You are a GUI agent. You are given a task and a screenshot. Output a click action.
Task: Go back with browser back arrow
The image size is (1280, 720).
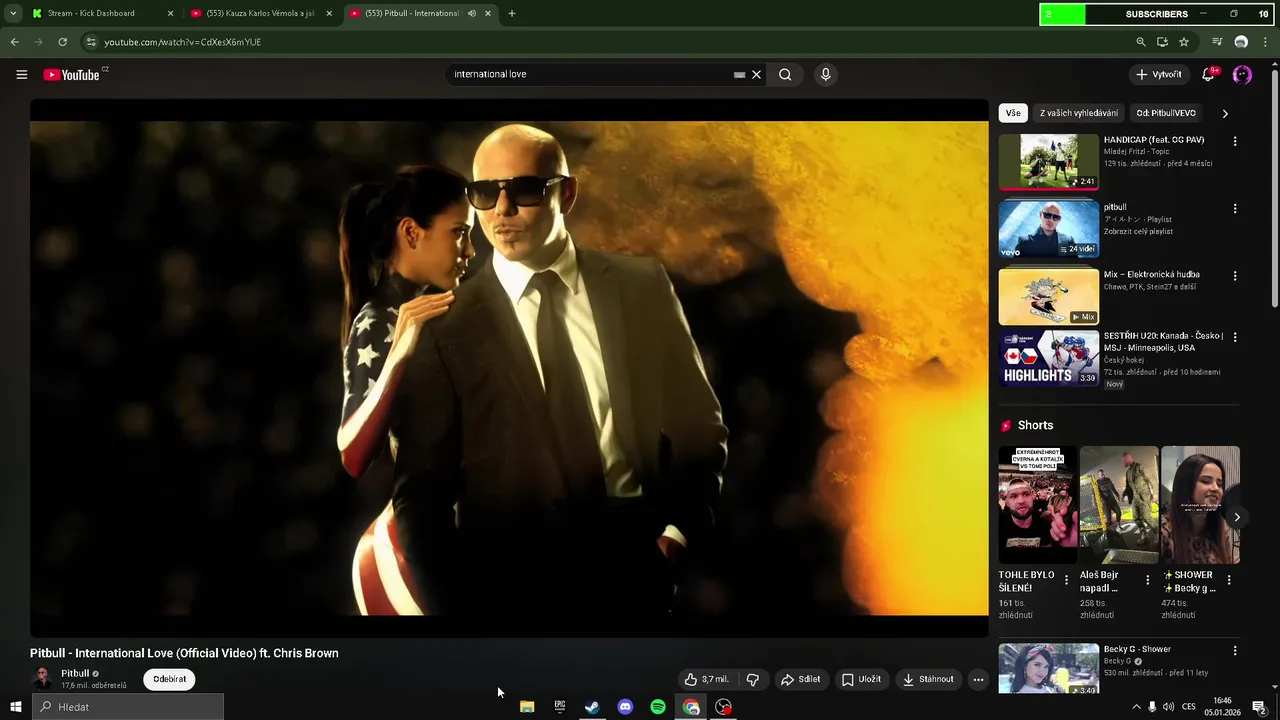coord(14,42)
